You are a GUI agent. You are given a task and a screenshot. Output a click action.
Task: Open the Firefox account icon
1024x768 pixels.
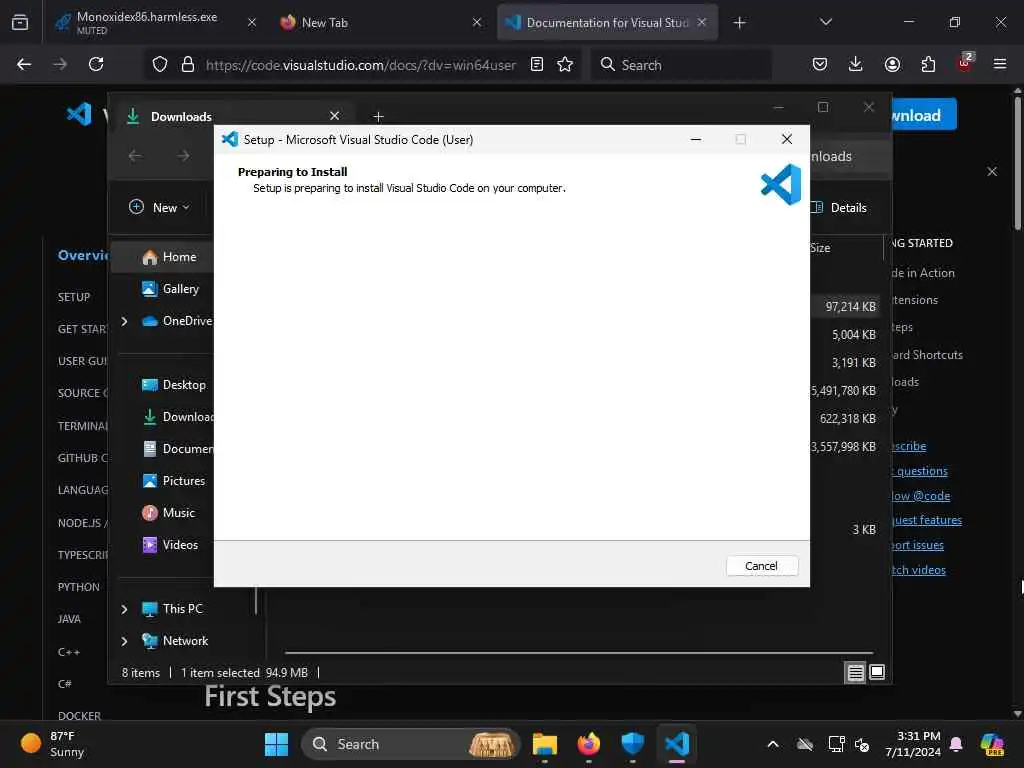click(892, 64)
